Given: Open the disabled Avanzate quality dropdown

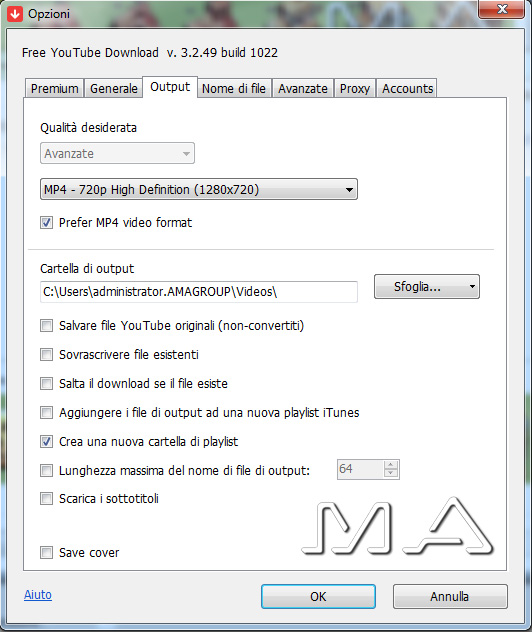Looking at the screenshot, I should click(117, 153).
